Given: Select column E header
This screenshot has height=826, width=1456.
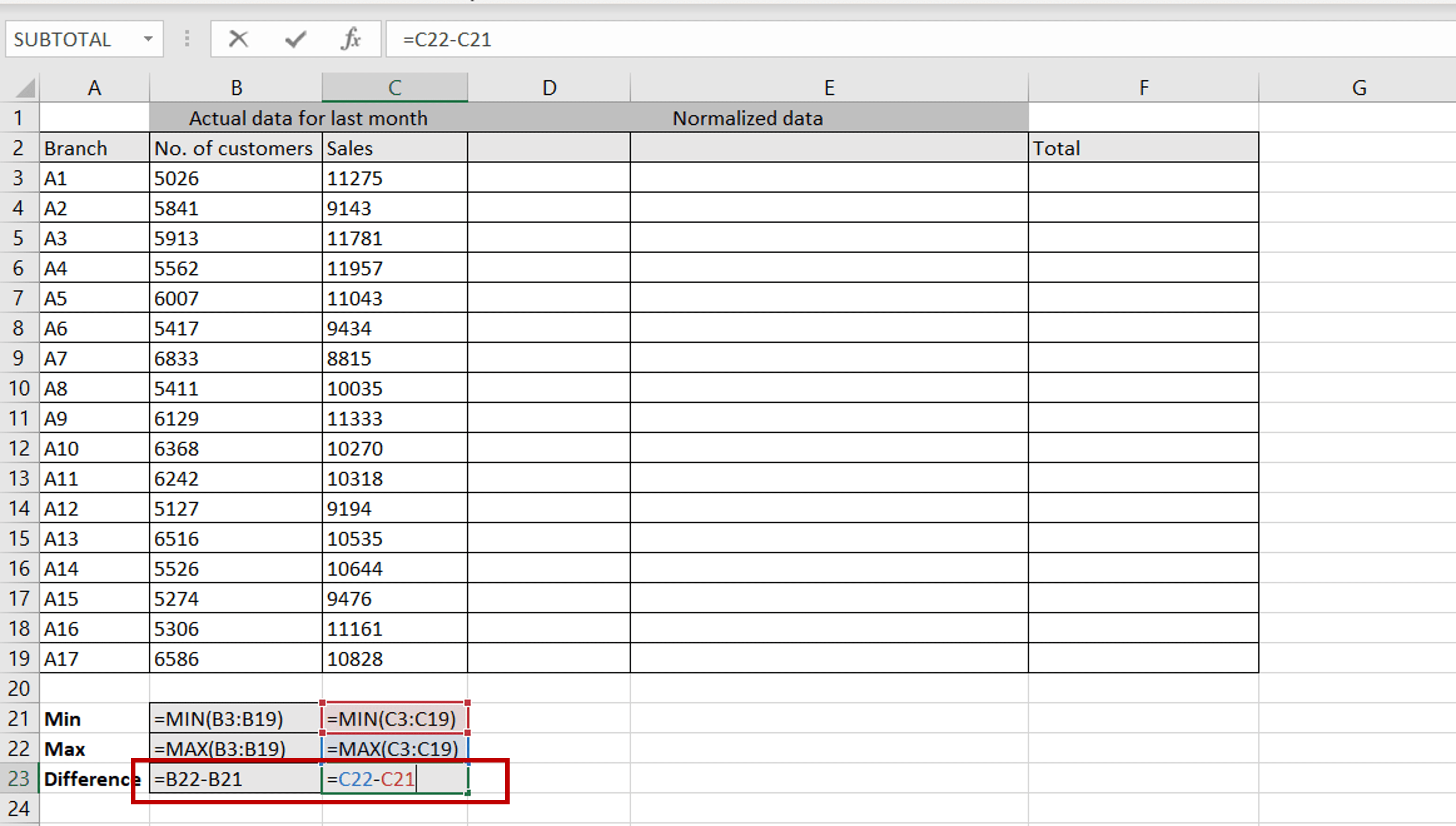Looking at the screenshot, I should coord(829,88).
